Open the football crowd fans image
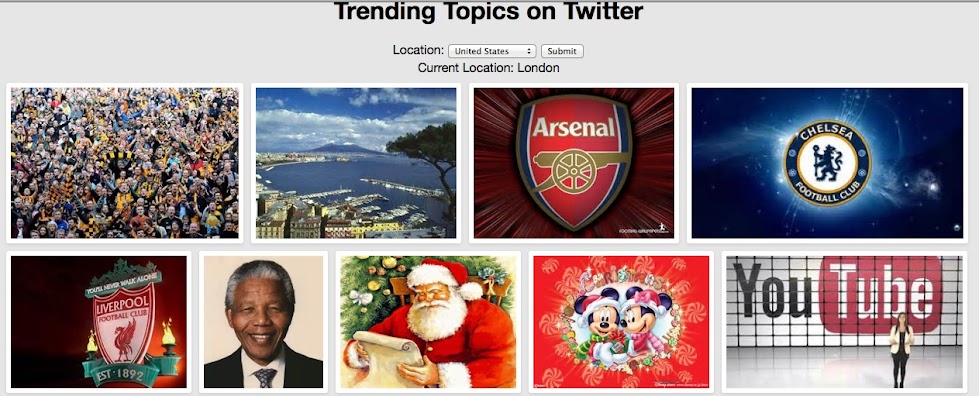Viewport: 979px width, 396px height. 125,163
